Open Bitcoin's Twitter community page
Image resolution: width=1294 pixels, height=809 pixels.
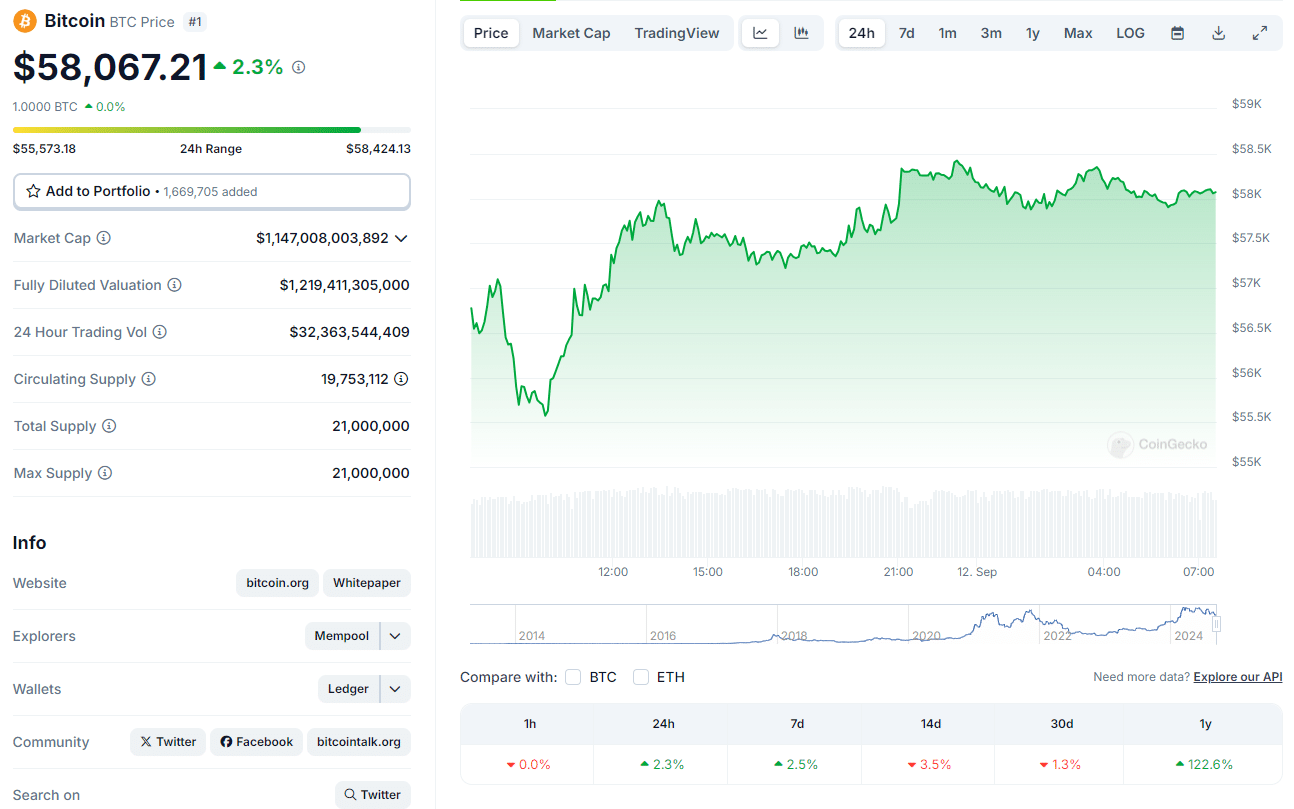167,741
